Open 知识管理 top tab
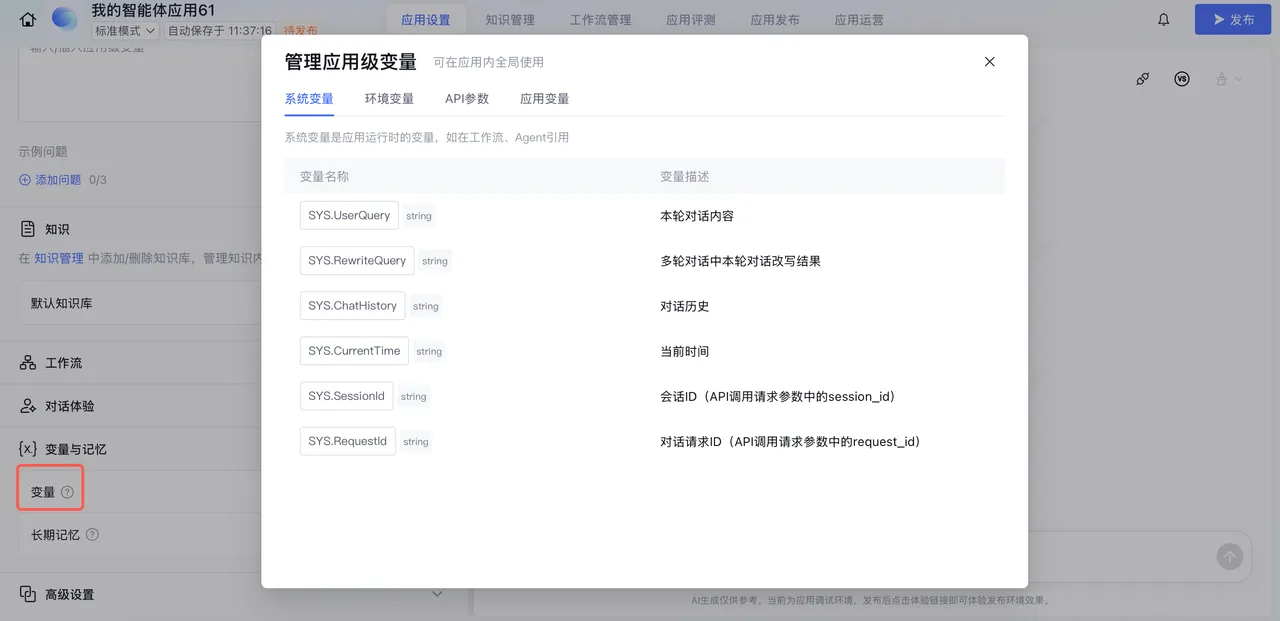The height and width of the screenshot is (621, 1280). pos(510,20)
